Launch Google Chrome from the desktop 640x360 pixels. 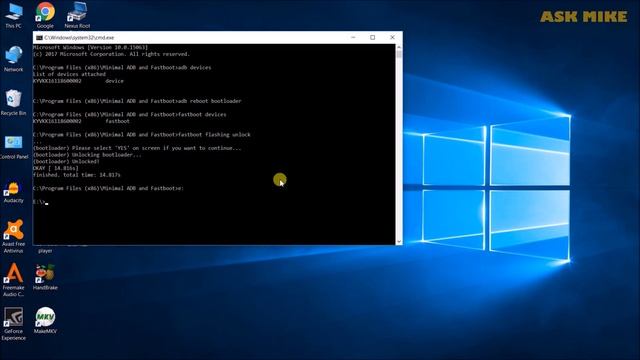pyautogui.click(x=45, y=15)
